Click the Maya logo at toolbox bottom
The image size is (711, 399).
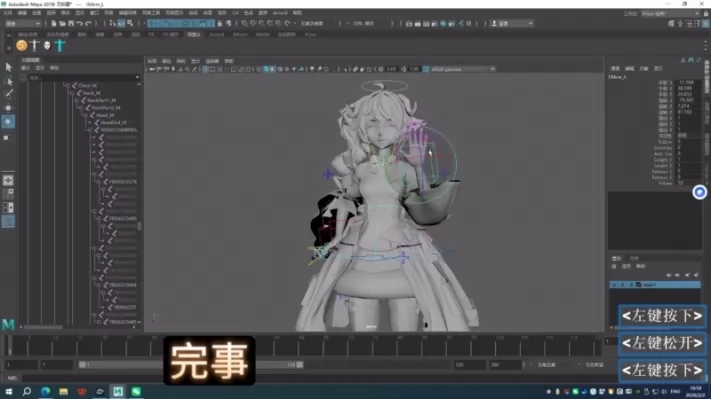pos(8,324)
